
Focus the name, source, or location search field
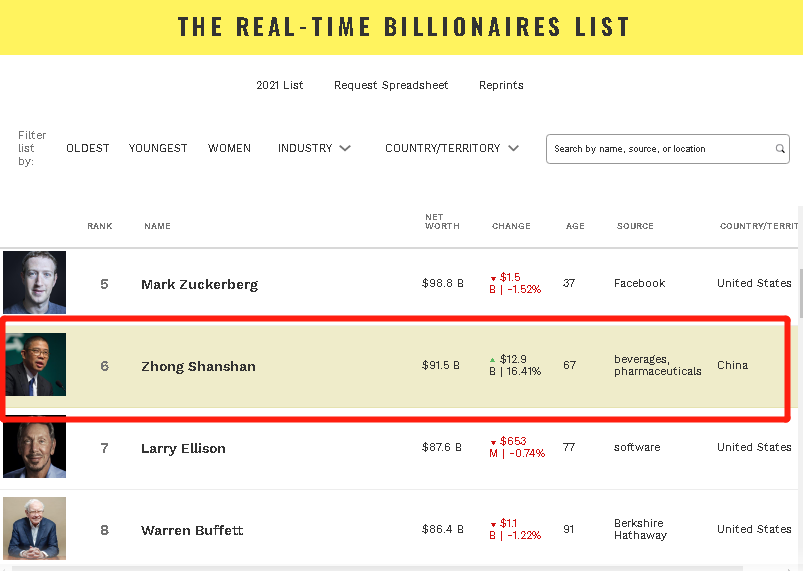click(667, 149)
